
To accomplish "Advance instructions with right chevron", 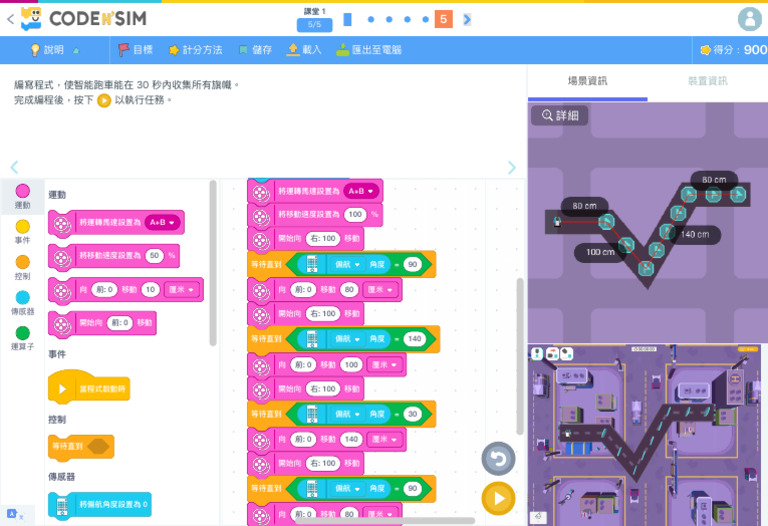I will click(x=511, y=167).
